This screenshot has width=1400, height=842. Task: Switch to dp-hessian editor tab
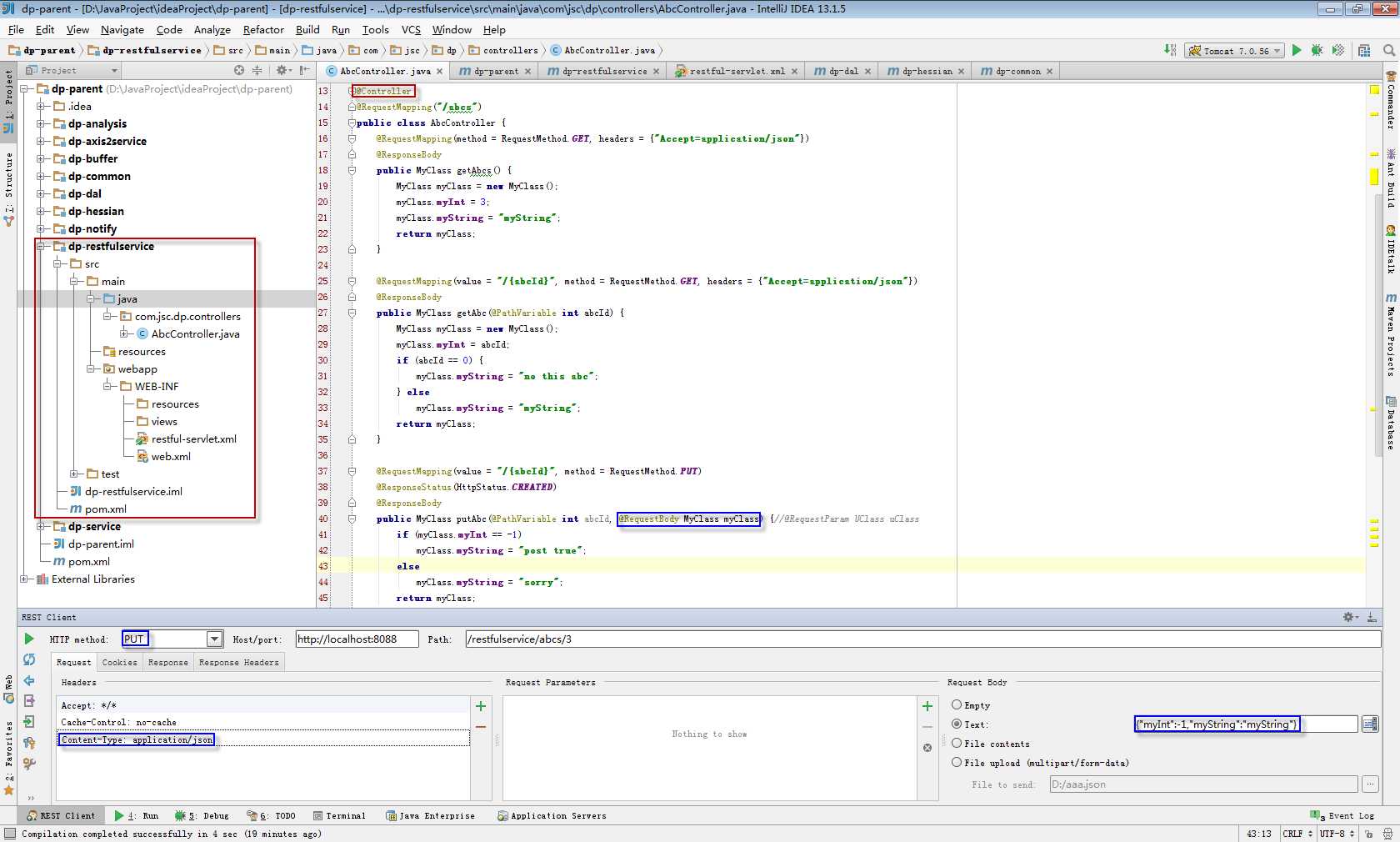[927, 72]
